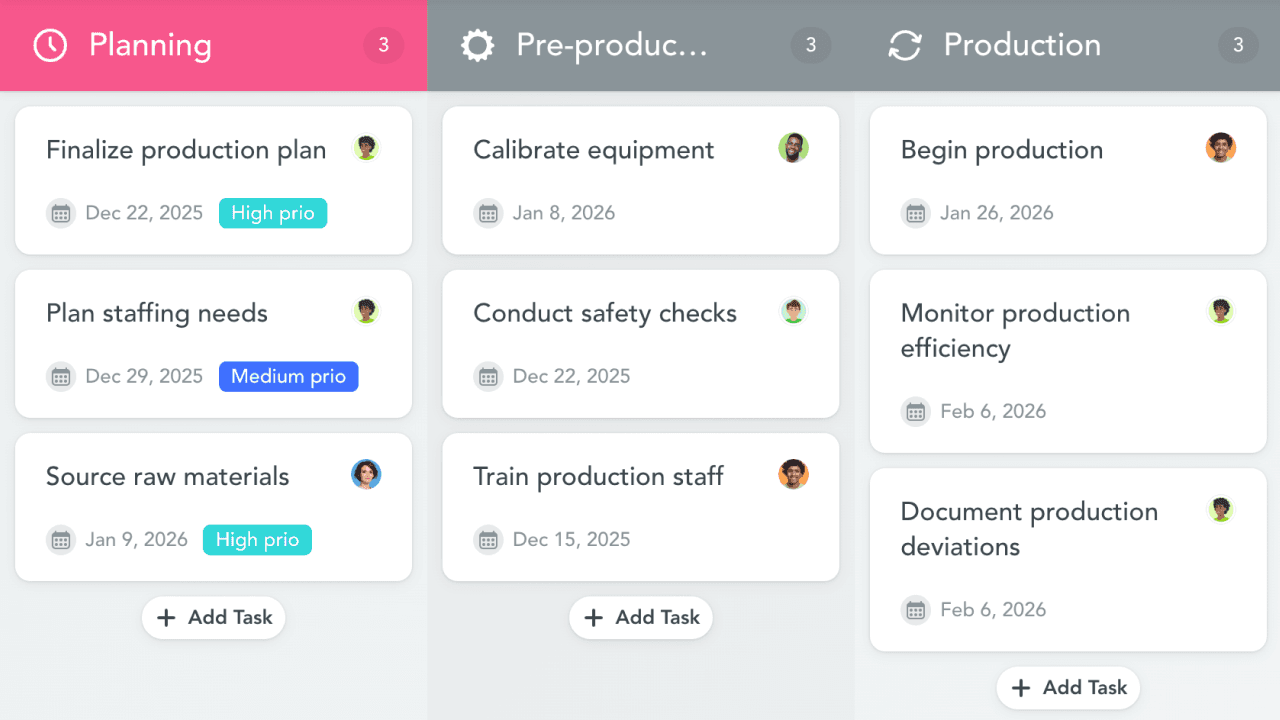Click High prio tag on Finalize production plan
The height and width of the screenshot is (720, 1280).
(x=273, y=213)
